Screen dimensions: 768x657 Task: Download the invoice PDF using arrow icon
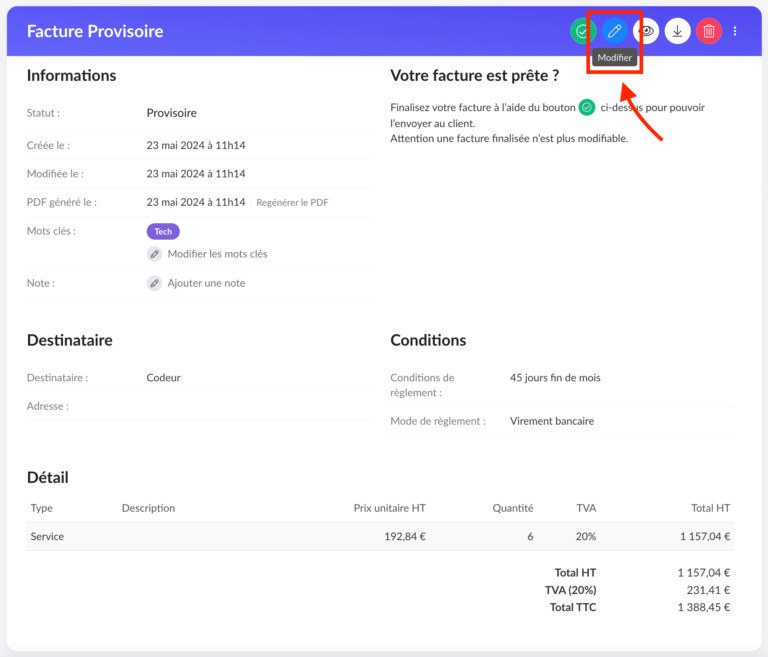tap(677, 31)
